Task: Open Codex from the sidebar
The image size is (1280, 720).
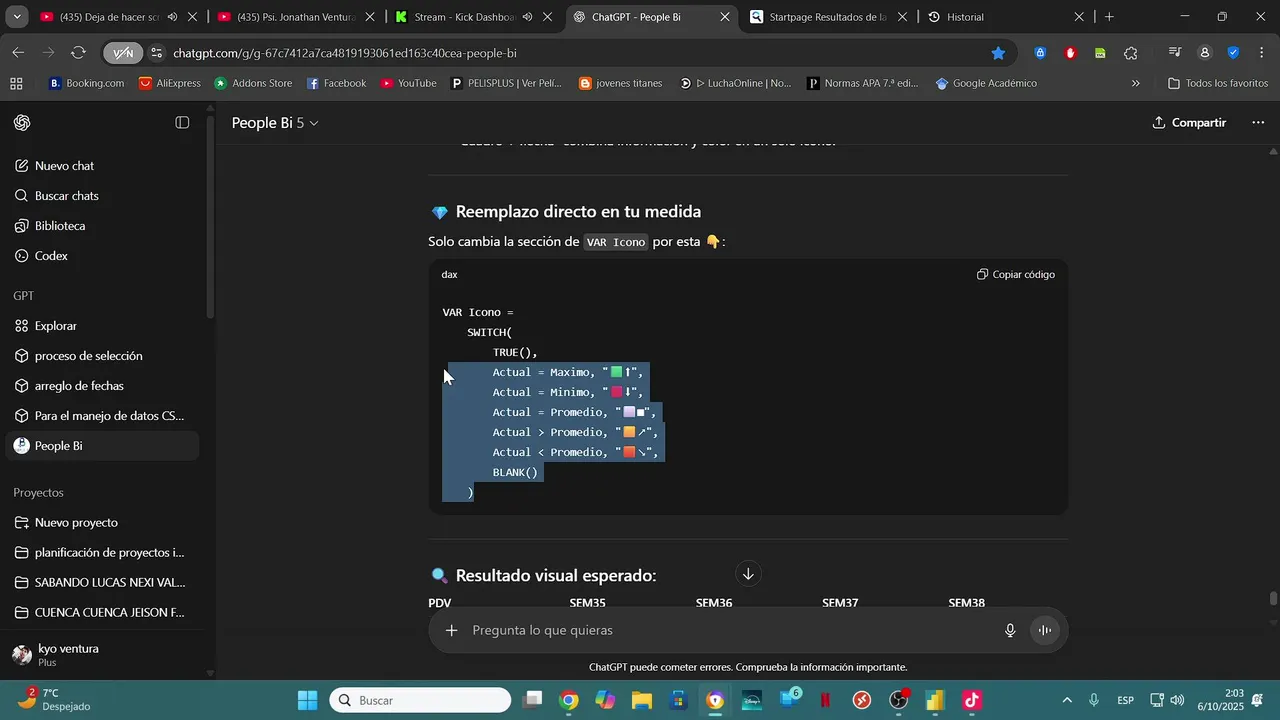Action: click(x=51, y=256)
